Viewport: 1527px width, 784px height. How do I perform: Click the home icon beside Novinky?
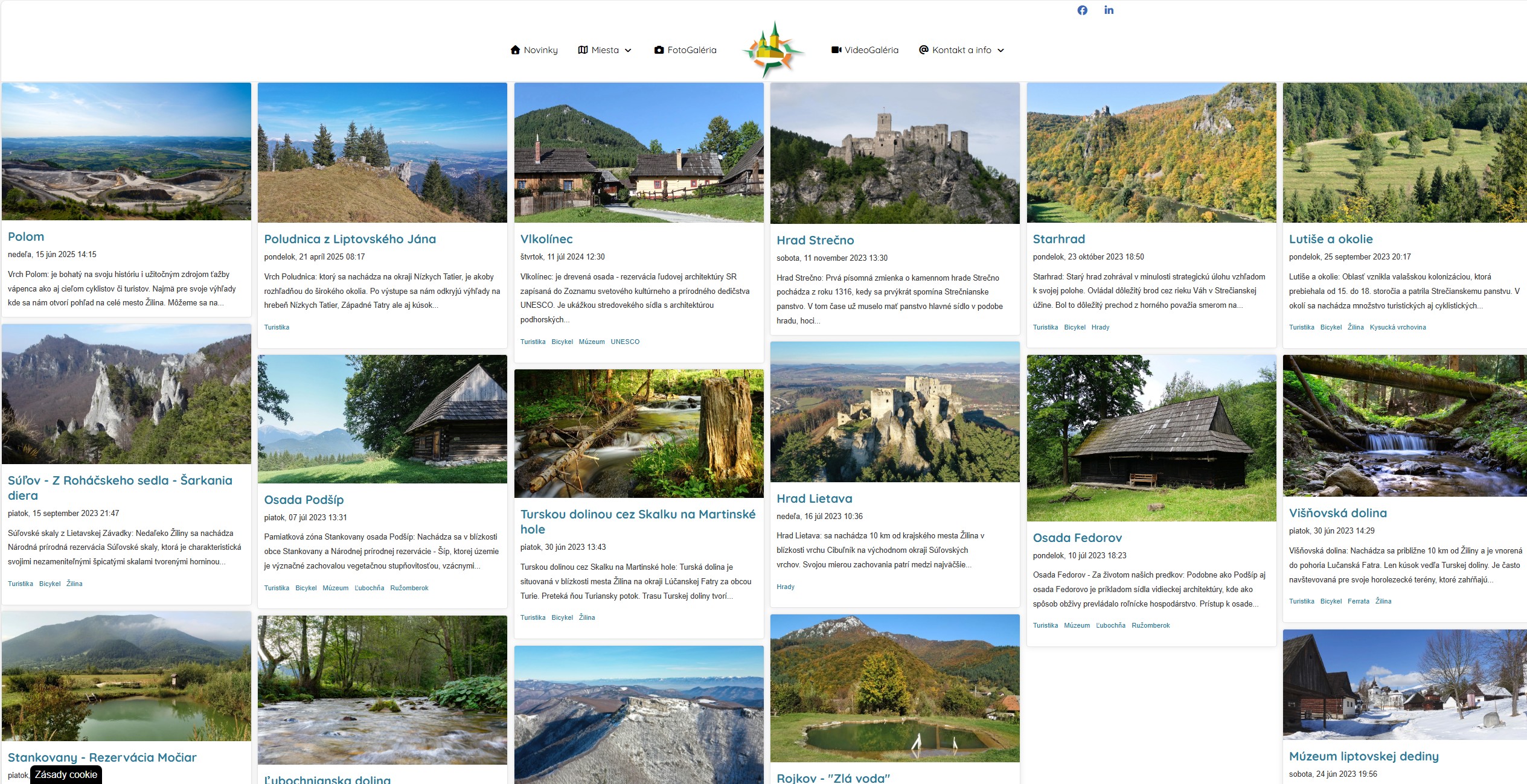point(515,50)
